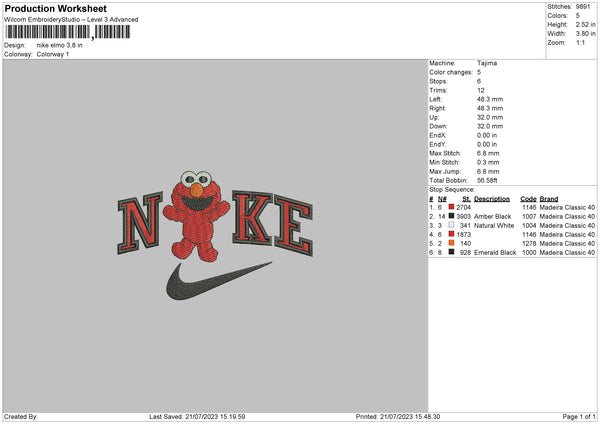The width and height of the screenshot is (600, 424).
Task: Click the 'Page 1 of 1' footer text
Action: click(579, 417)
